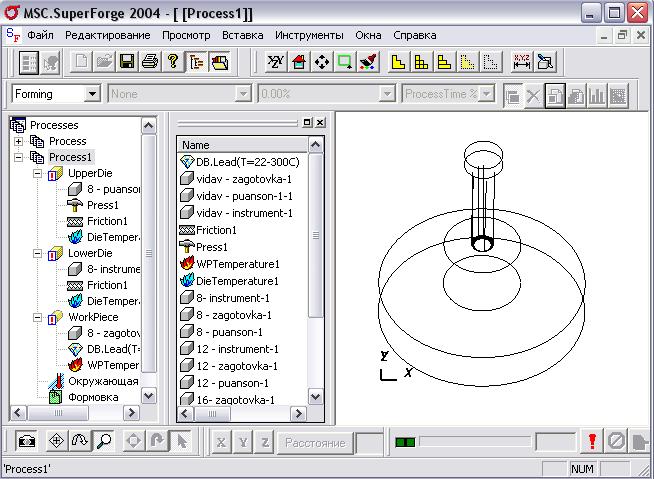The height and width of the screenshot is (479, 654).
Task: Open the Просмотр menu
Action: click(x=186, y=35)
